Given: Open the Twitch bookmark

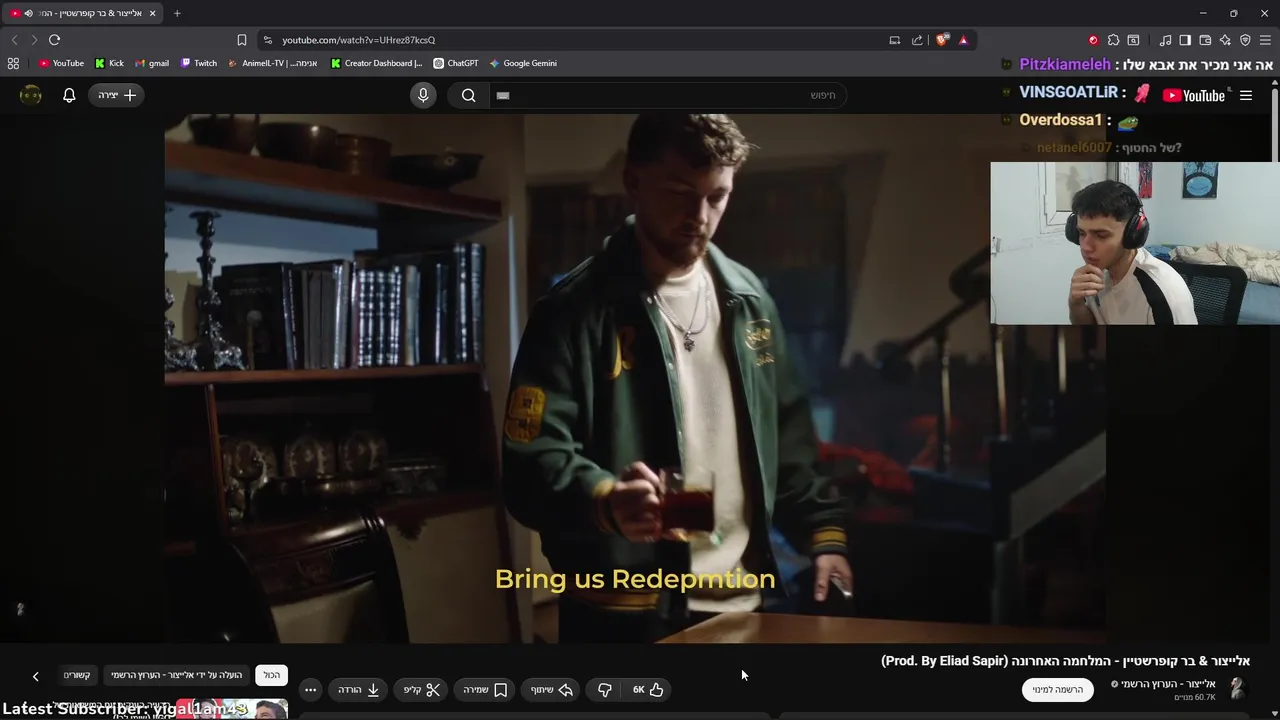Looking at the screenshot, I should pos(199,63).
